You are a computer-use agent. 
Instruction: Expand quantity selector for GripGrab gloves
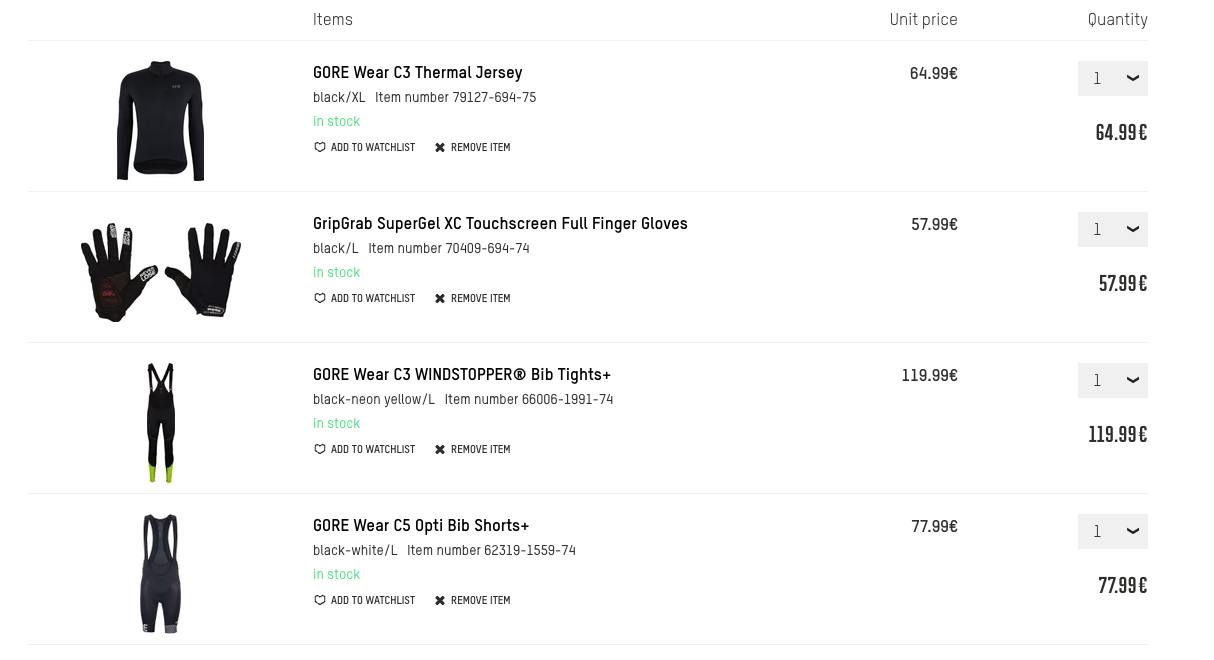1112,230
